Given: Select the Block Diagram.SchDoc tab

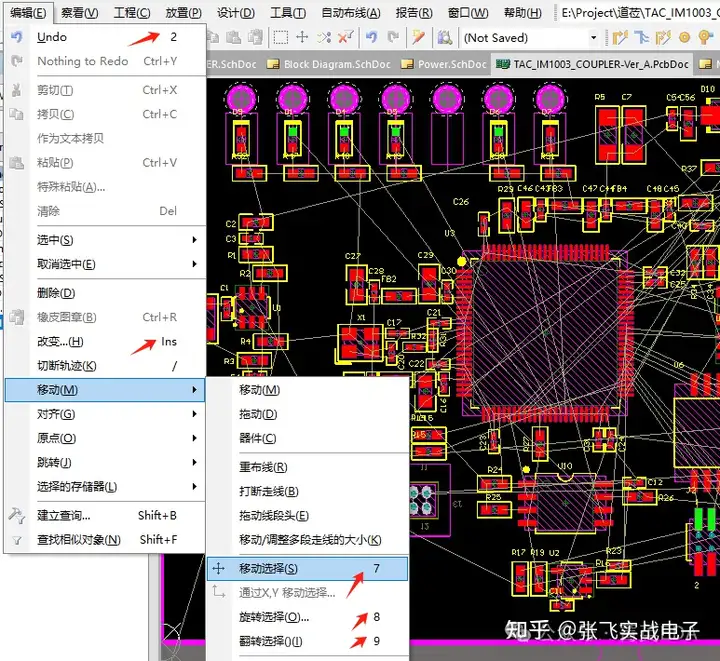Looking at the screenshot, I should pyautogui.click(x=331, y=65).
